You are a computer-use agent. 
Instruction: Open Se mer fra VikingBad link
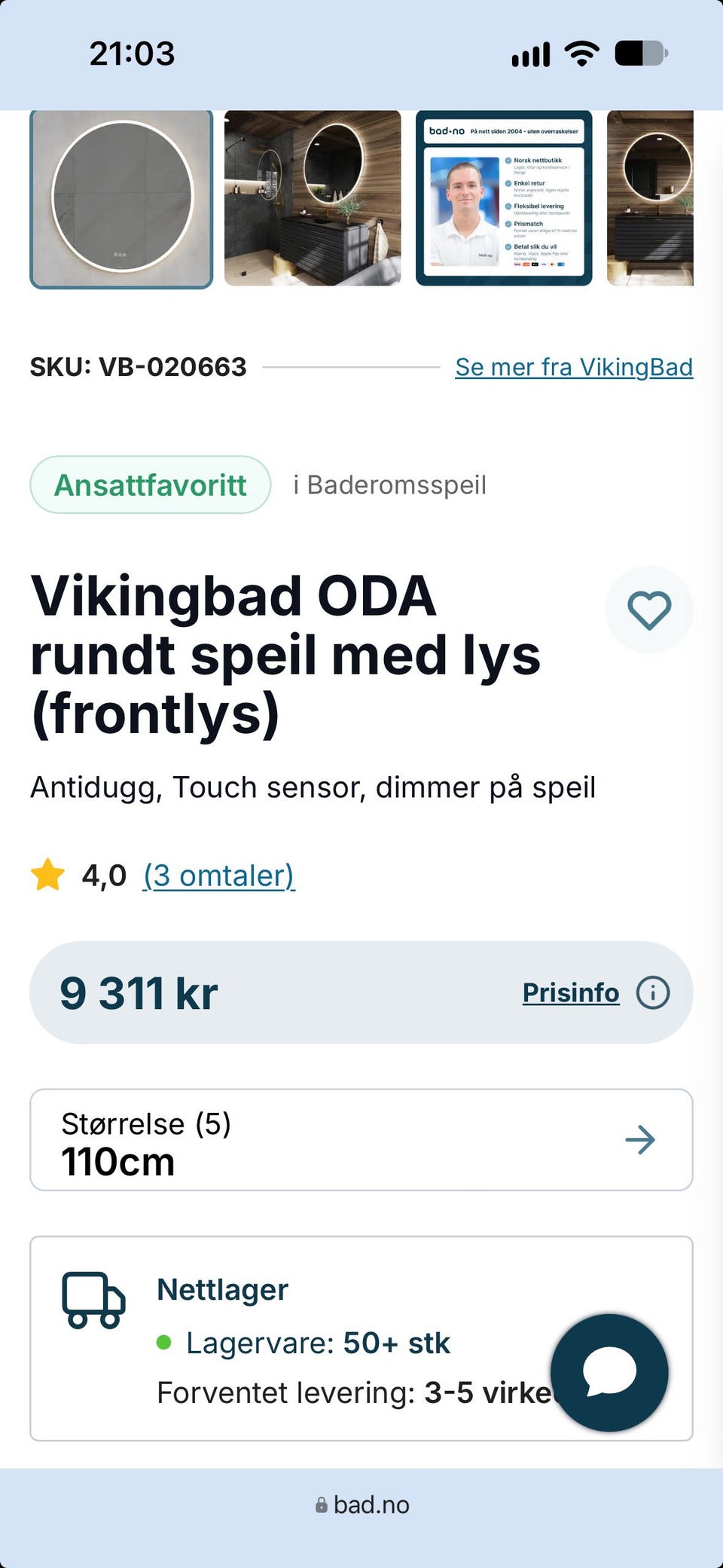(574, 367)
